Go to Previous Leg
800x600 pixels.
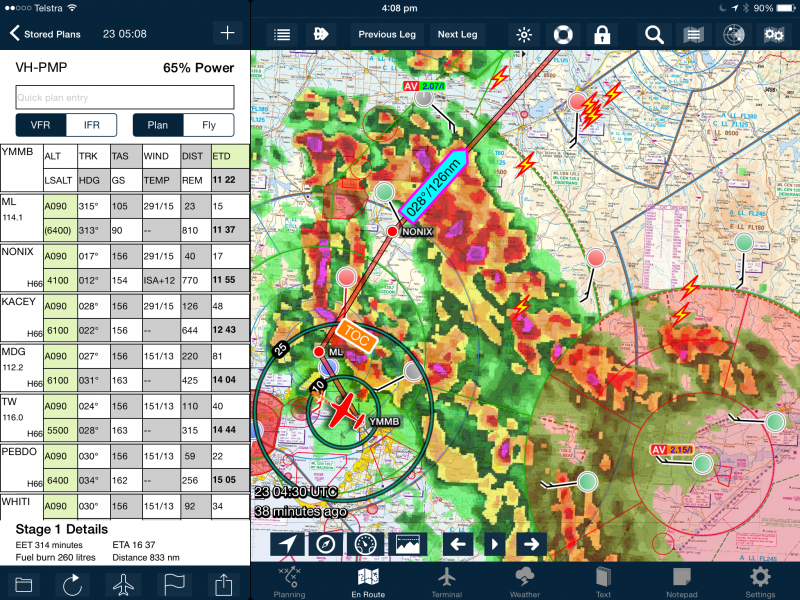click(387, 35)
